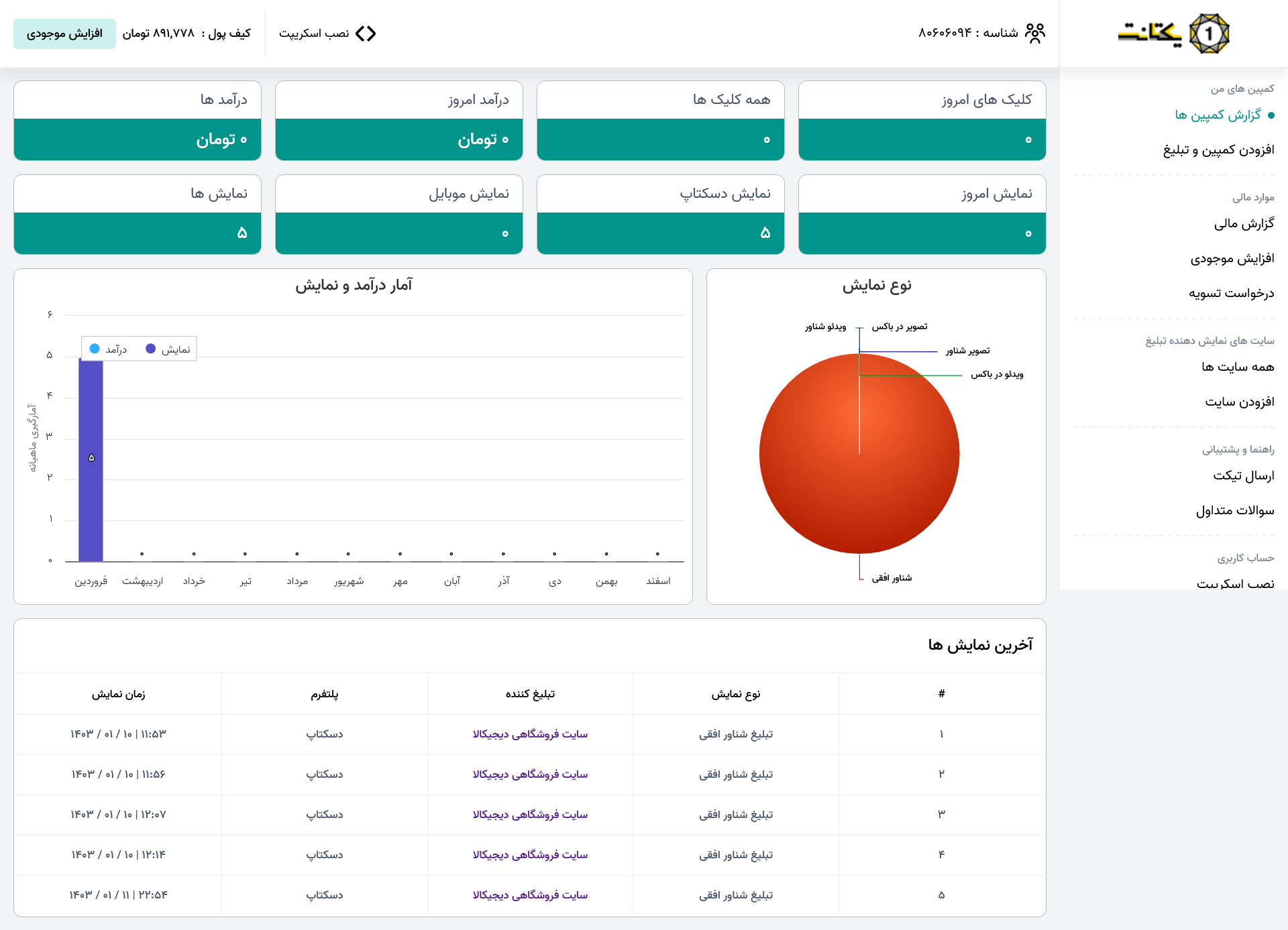Open ارسال تیکت support item
The image size is (1288, 930).
pos(1243,476)
